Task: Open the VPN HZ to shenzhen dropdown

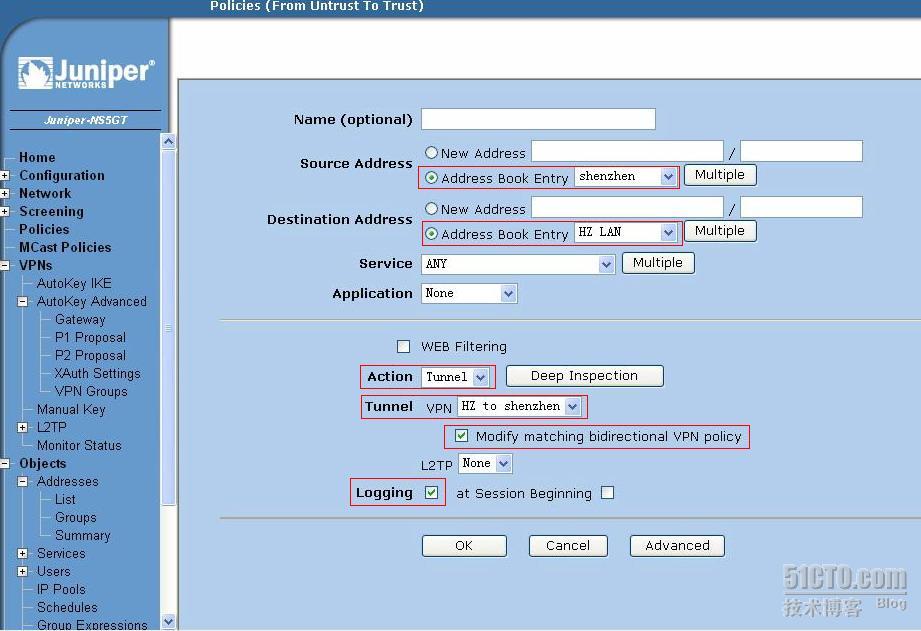Action: (519, 406)
